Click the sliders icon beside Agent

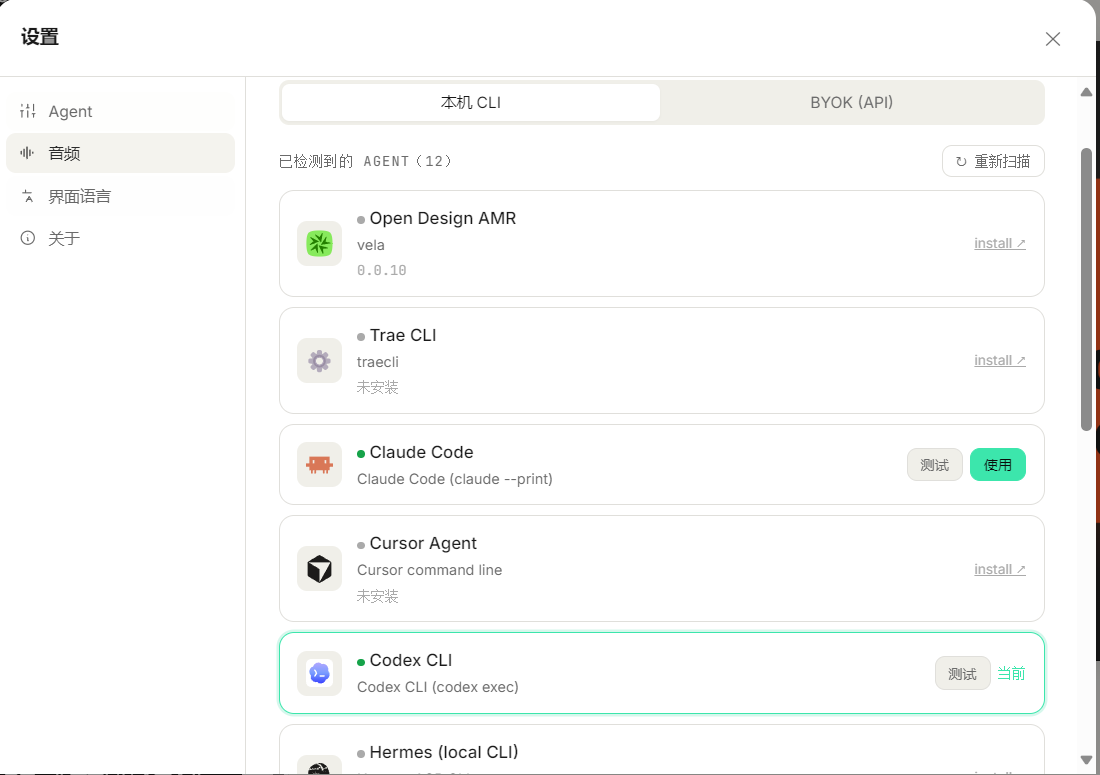tap(27, 111)
